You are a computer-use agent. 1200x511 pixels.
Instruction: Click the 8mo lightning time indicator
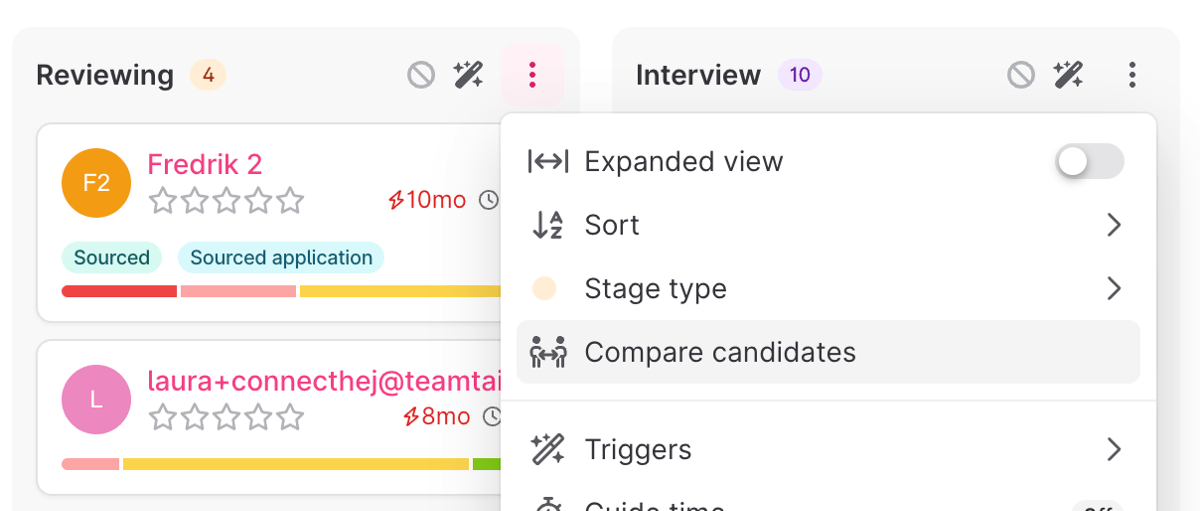pos(436,416)
